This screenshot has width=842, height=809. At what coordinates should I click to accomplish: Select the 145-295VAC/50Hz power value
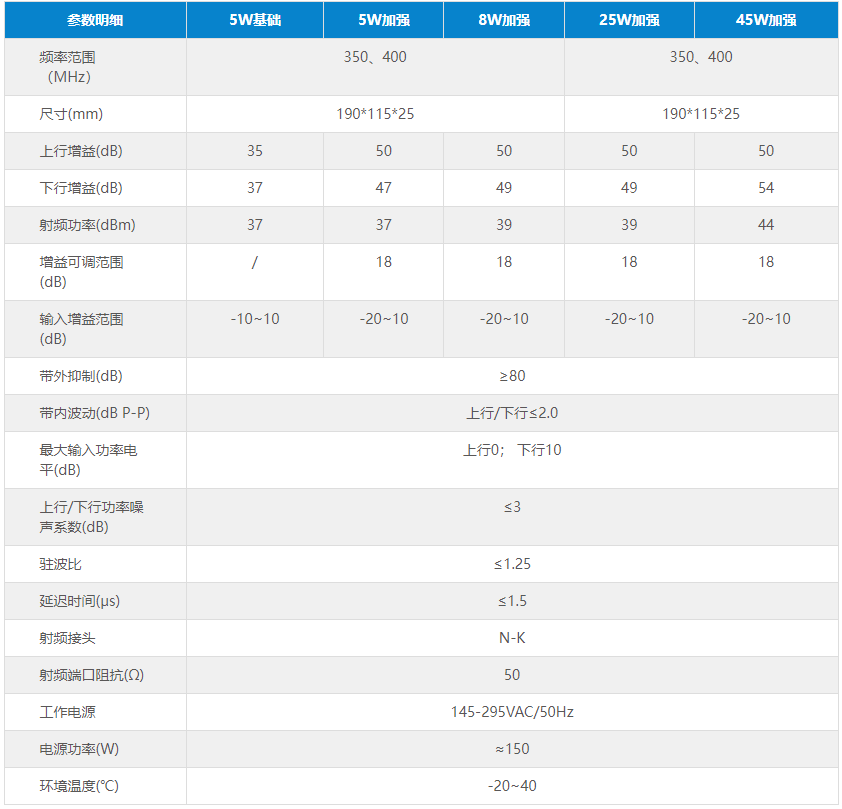click(x=513, y=711)
